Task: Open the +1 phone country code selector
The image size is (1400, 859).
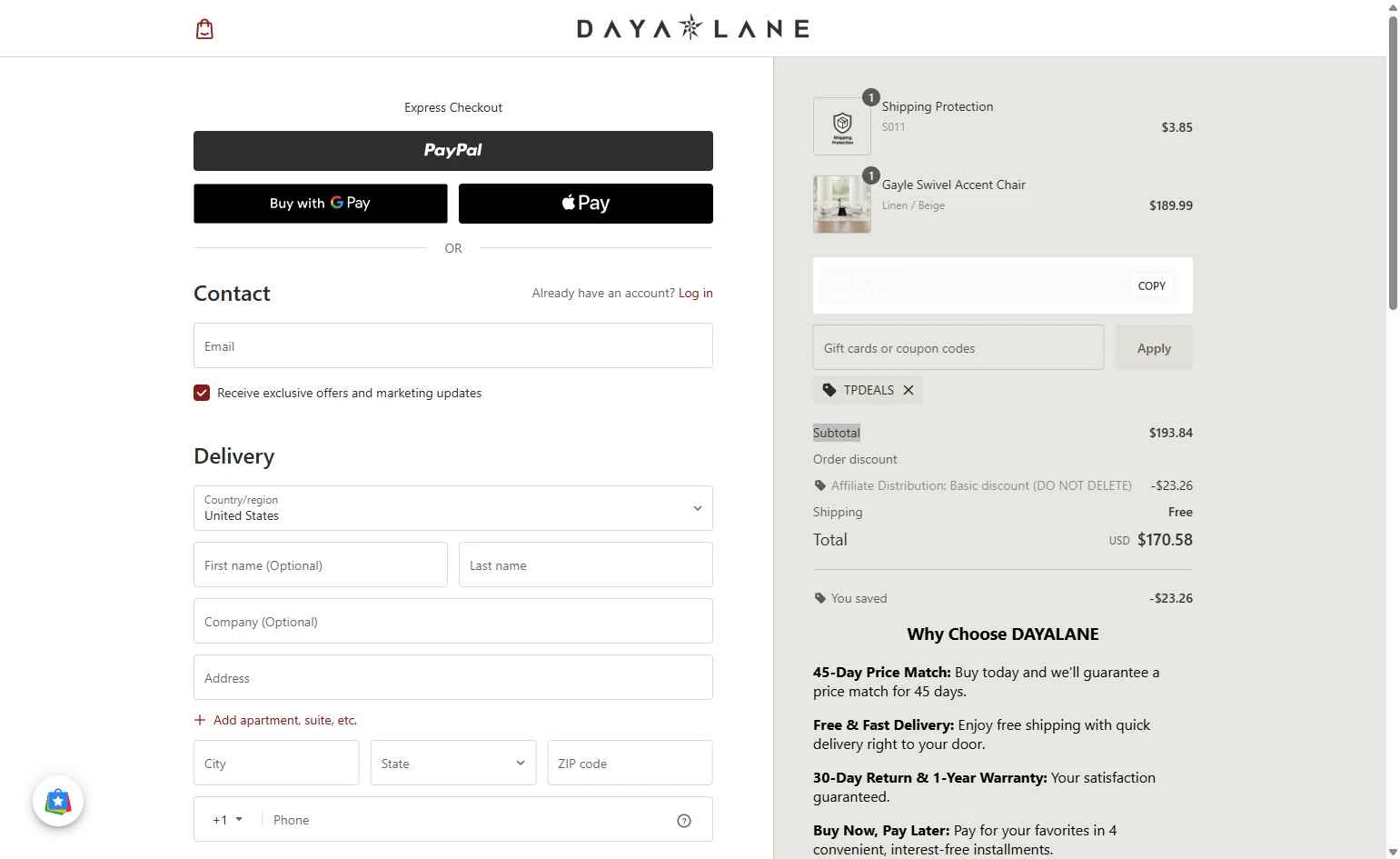Action: click(227, 820)
